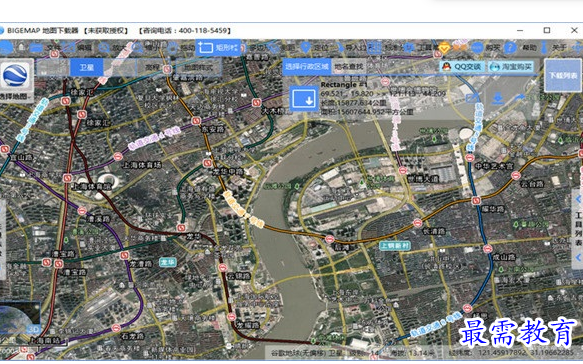Click the 关于 about icon in toolbar
The width and height of the screenshot is (583, 364).
point(545,48)
